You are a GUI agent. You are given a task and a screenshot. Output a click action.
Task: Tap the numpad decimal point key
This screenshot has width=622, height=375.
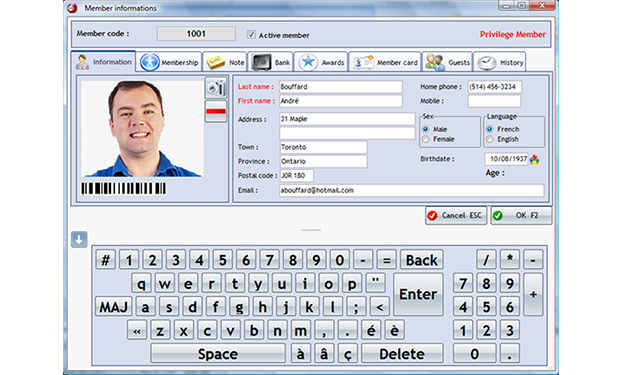point(510,354)
